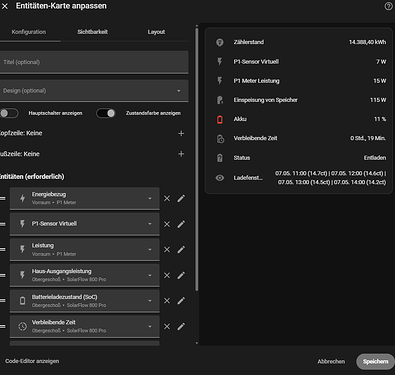Image resolution: width=395 pixels, height=375 pixels.
Task: Edit the Haus-Ausgangsleistung entity with pencil
Action: click(181, 275)
